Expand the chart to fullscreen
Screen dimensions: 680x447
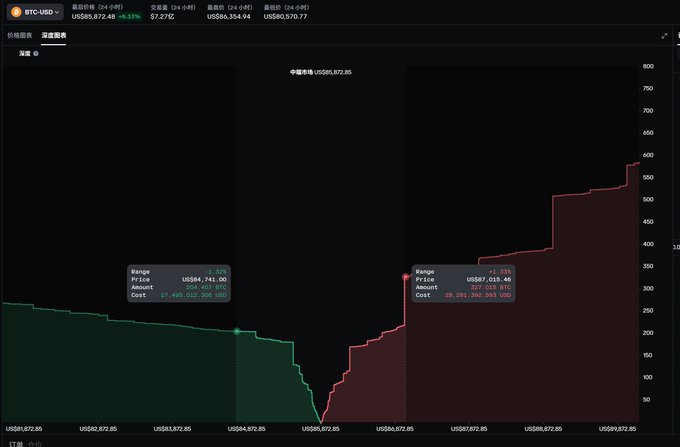(x=664, y=36)
